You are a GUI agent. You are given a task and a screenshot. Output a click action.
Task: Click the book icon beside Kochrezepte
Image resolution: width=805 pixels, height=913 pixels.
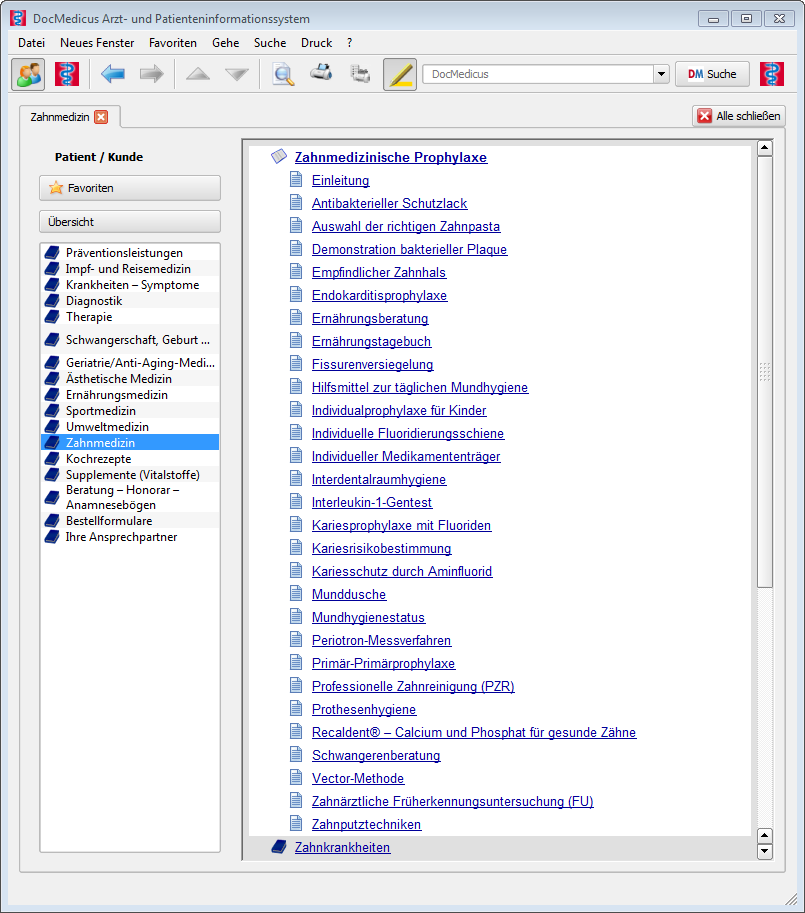[x=52, y=458]
